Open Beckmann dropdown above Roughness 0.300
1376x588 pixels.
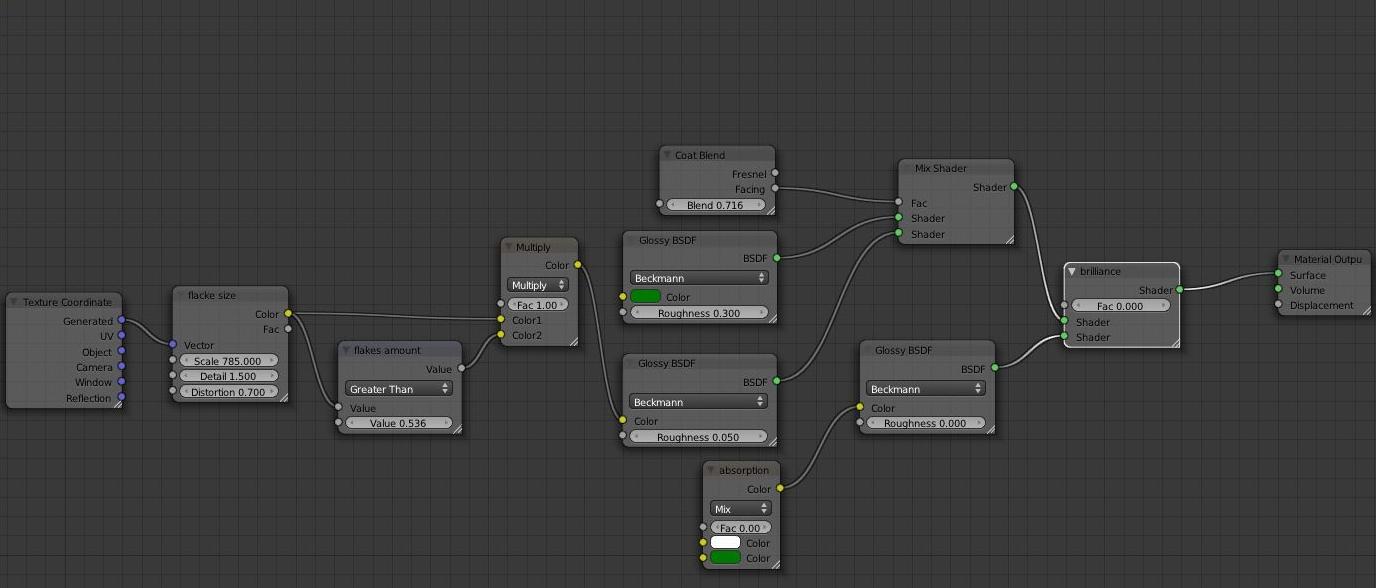[699, 278]
